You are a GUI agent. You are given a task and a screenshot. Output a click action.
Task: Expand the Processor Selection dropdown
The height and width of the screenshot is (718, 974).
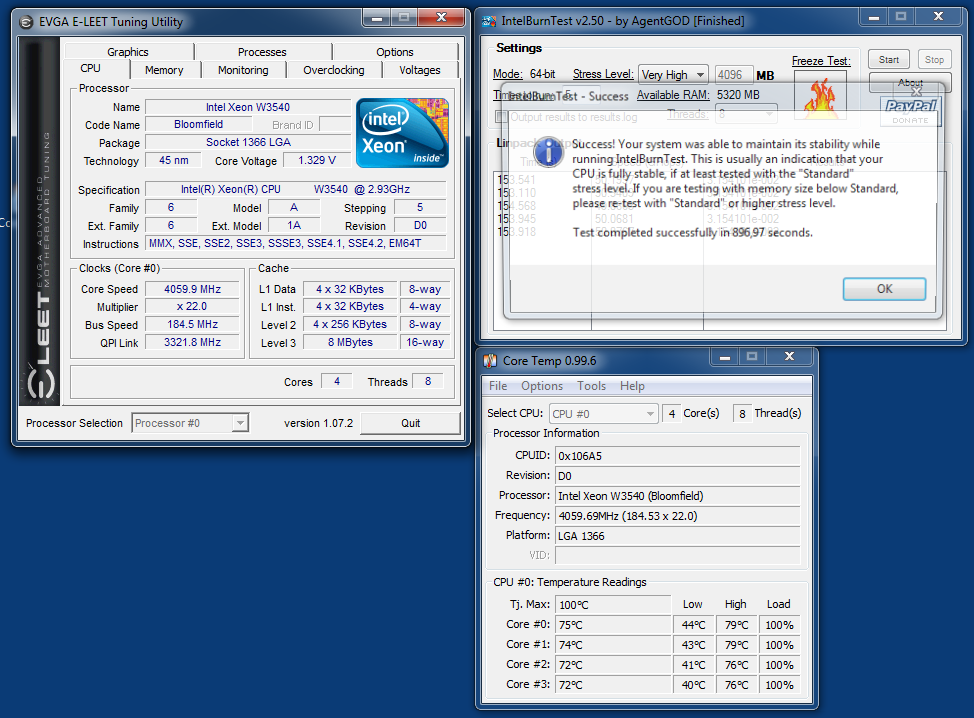tap(240, 423)
